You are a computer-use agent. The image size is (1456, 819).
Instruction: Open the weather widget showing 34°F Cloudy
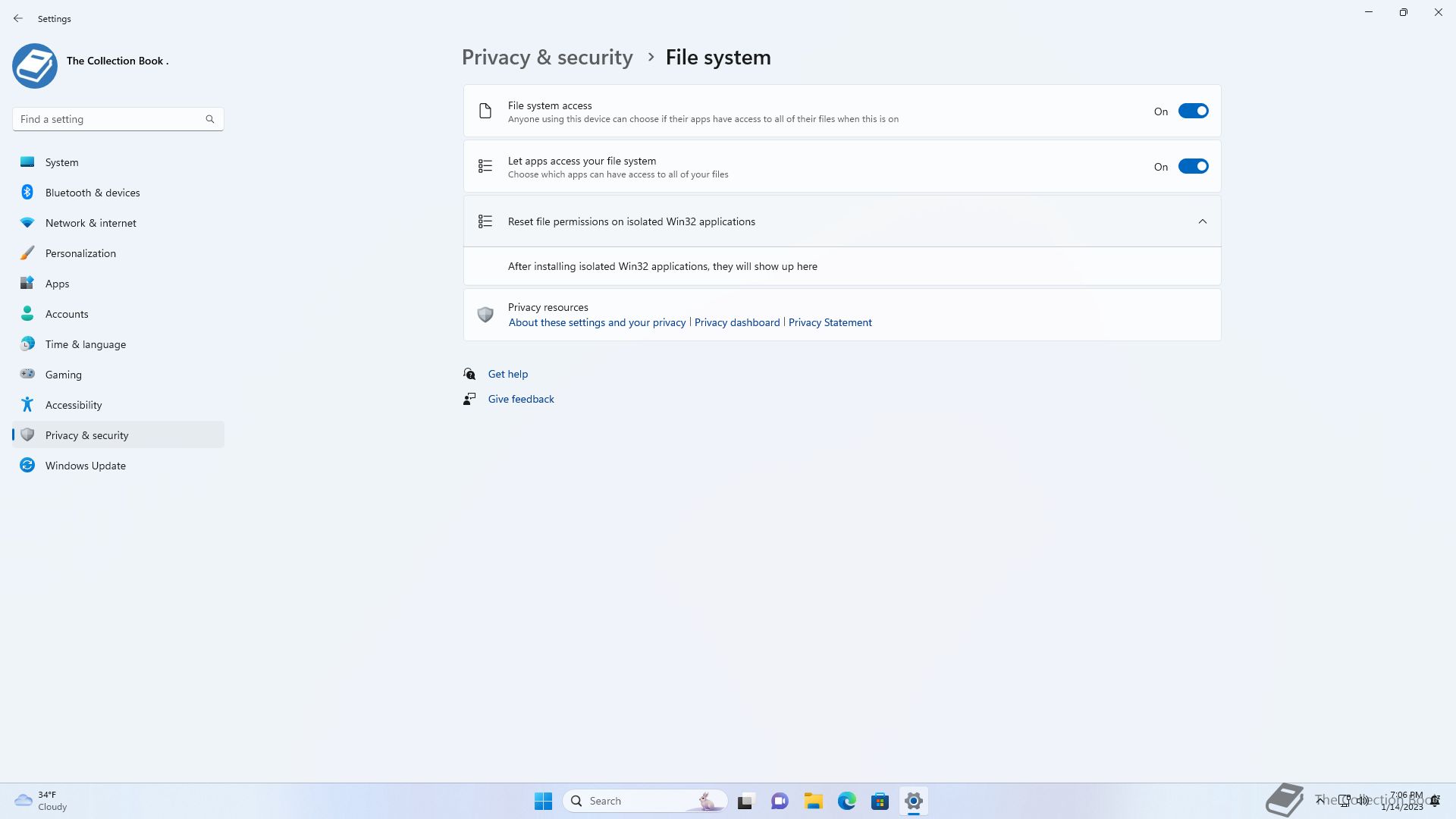pos(41,801)
